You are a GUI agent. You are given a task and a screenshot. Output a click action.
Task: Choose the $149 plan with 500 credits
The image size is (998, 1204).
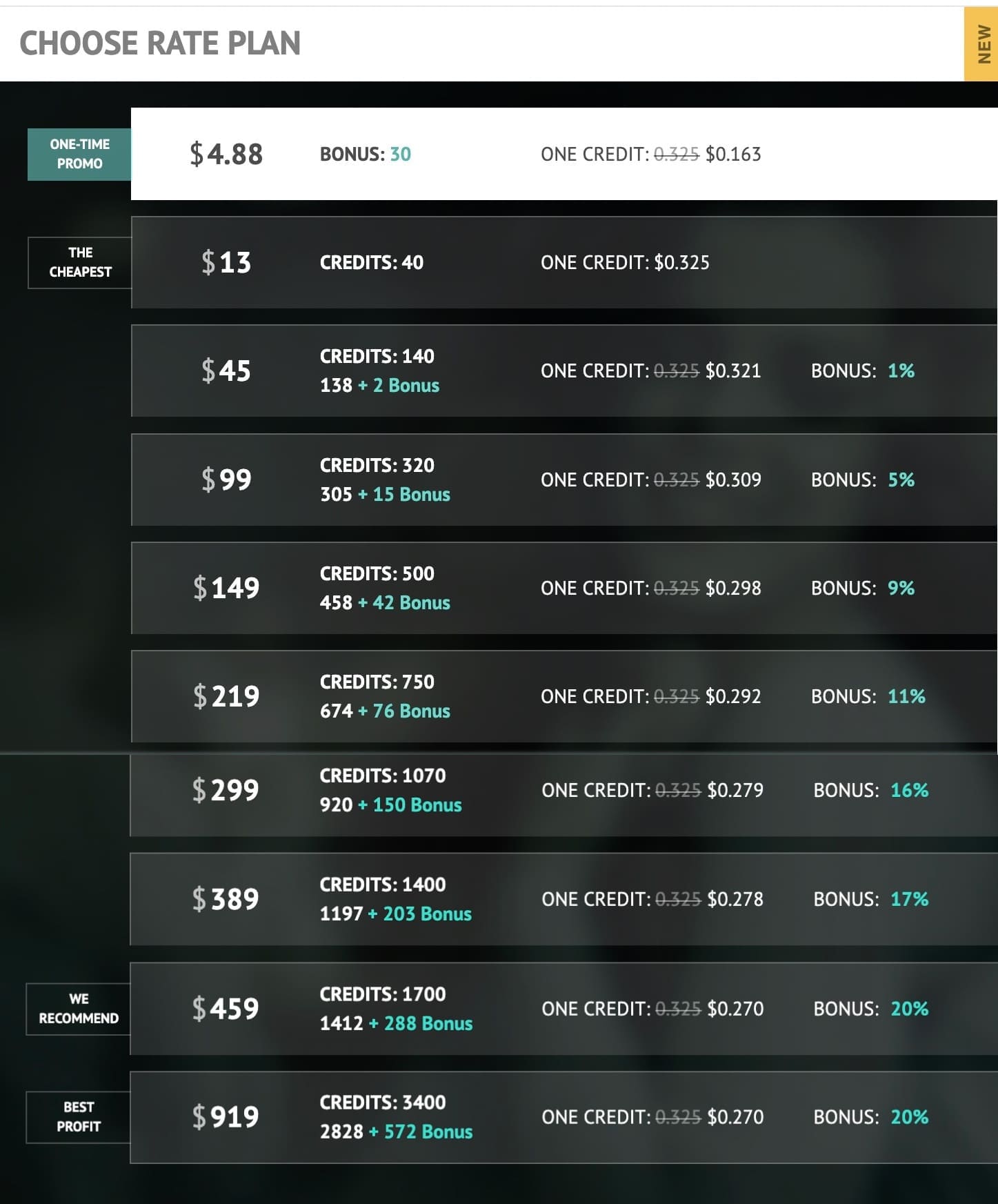(564, 588)
